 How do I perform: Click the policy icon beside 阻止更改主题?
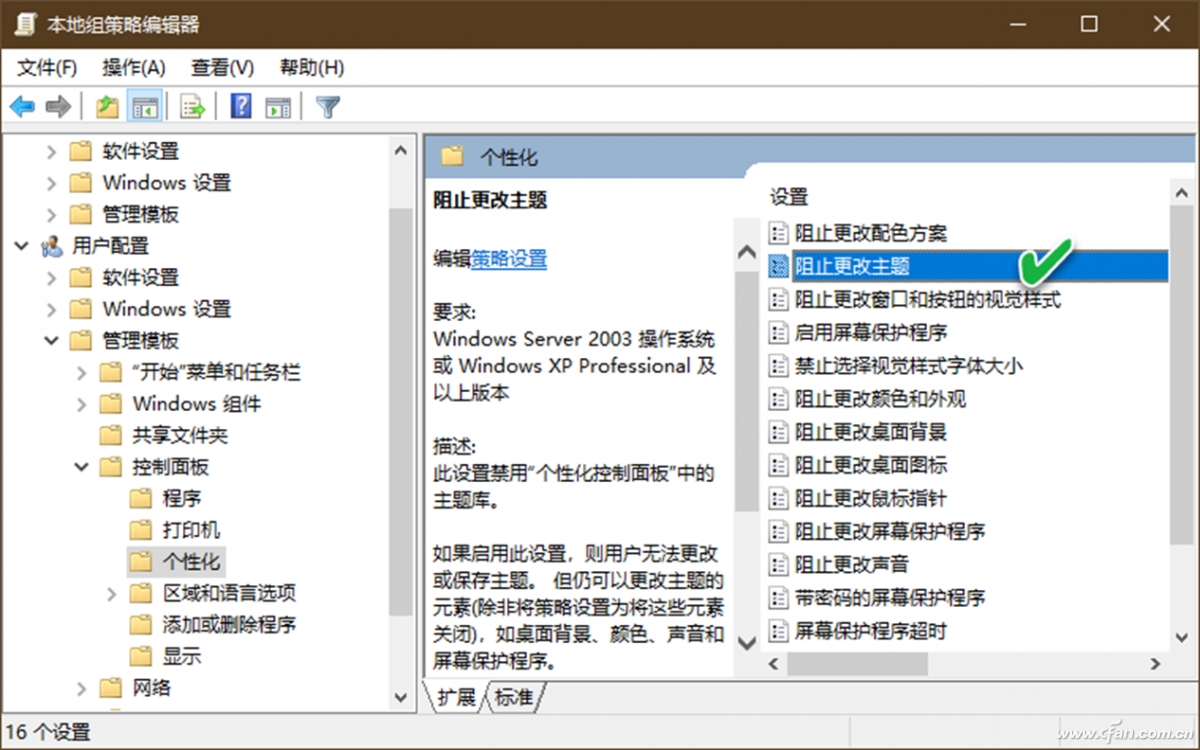pyautogui.click(x=779, y=266)
